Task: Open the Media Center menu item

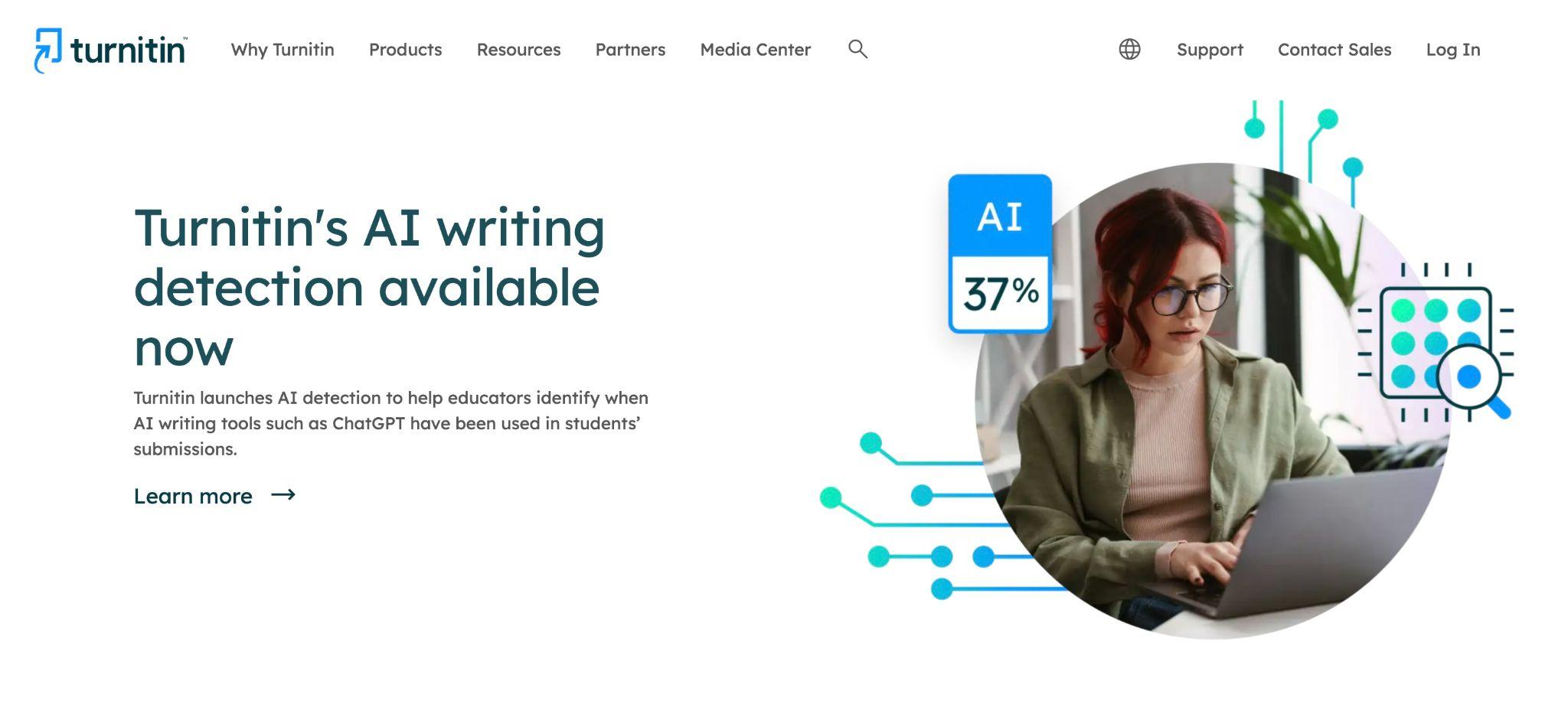Action: click(x=755, y=50)
